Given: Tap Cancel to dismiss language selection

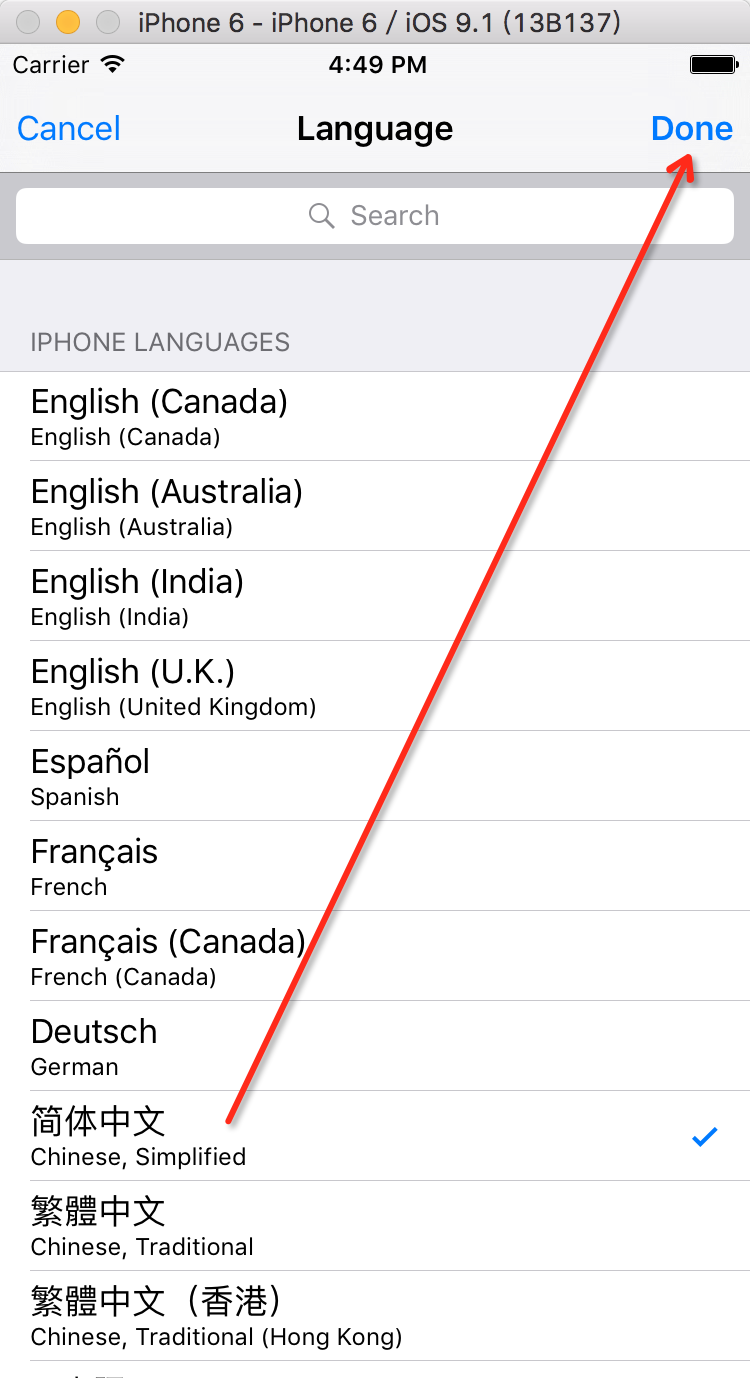Looking at the screenshot, I should pyautogui.click(x=69, y=129).
